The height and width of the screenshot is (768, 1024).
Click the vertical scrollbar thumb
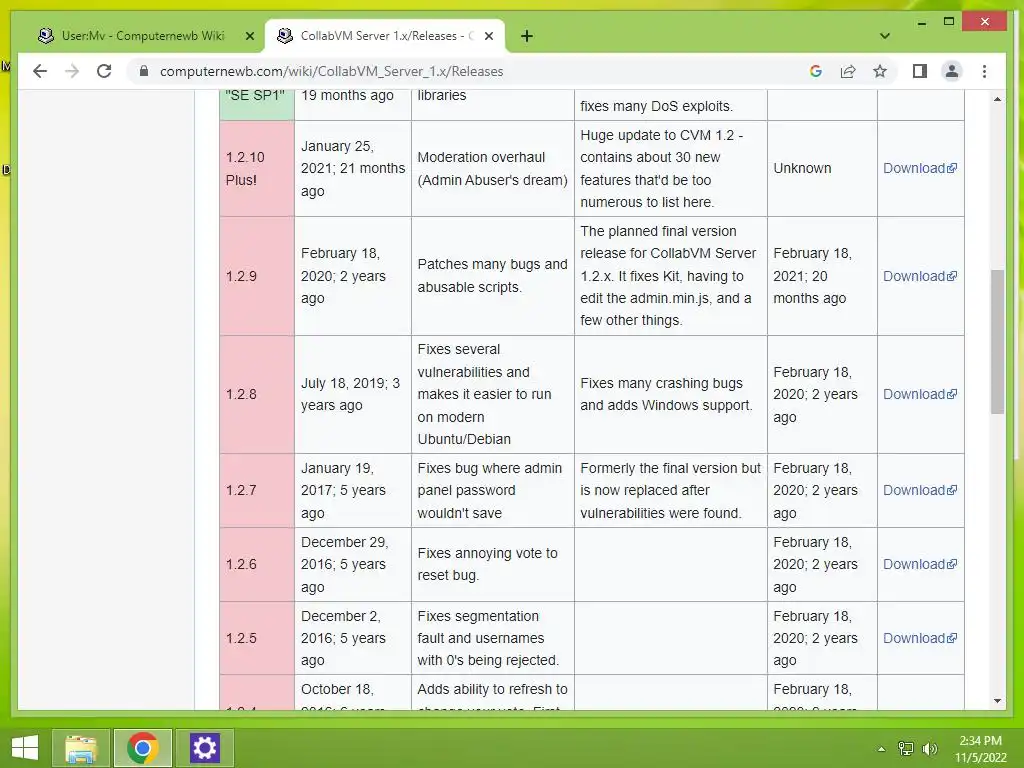(997, 342)
